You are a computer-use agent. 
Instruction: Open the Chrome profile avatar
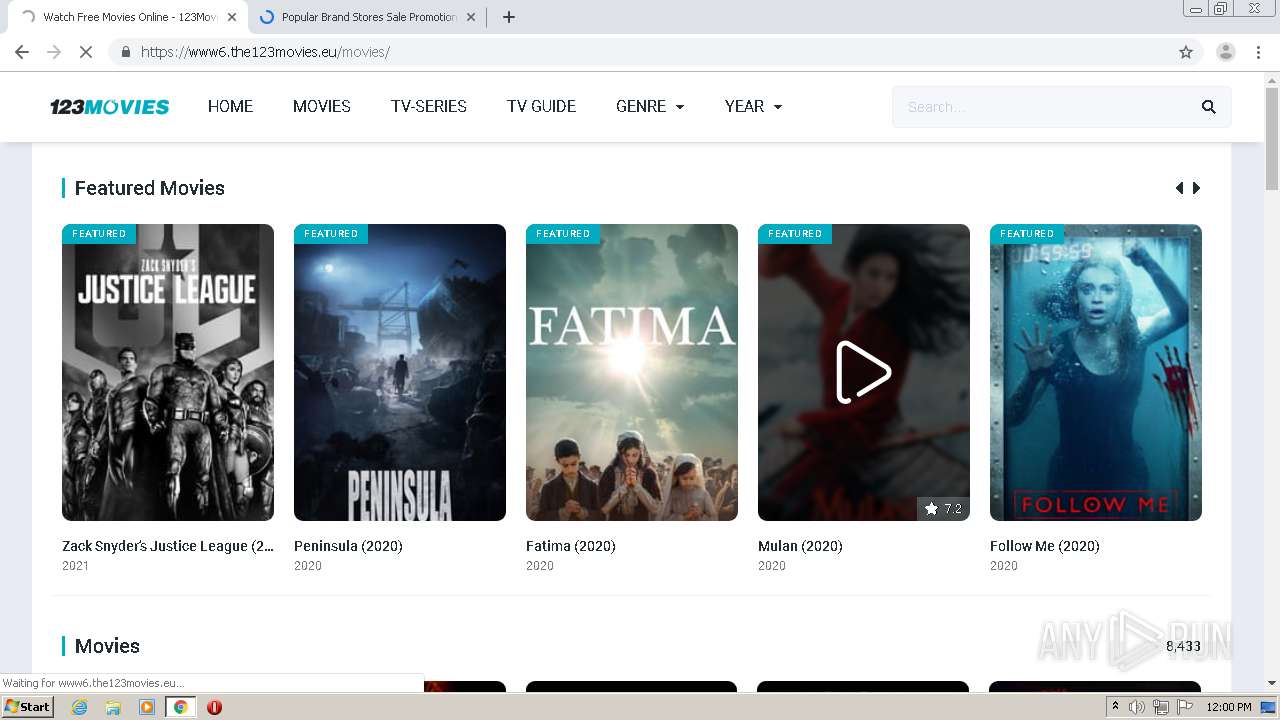pos(1226,52)
